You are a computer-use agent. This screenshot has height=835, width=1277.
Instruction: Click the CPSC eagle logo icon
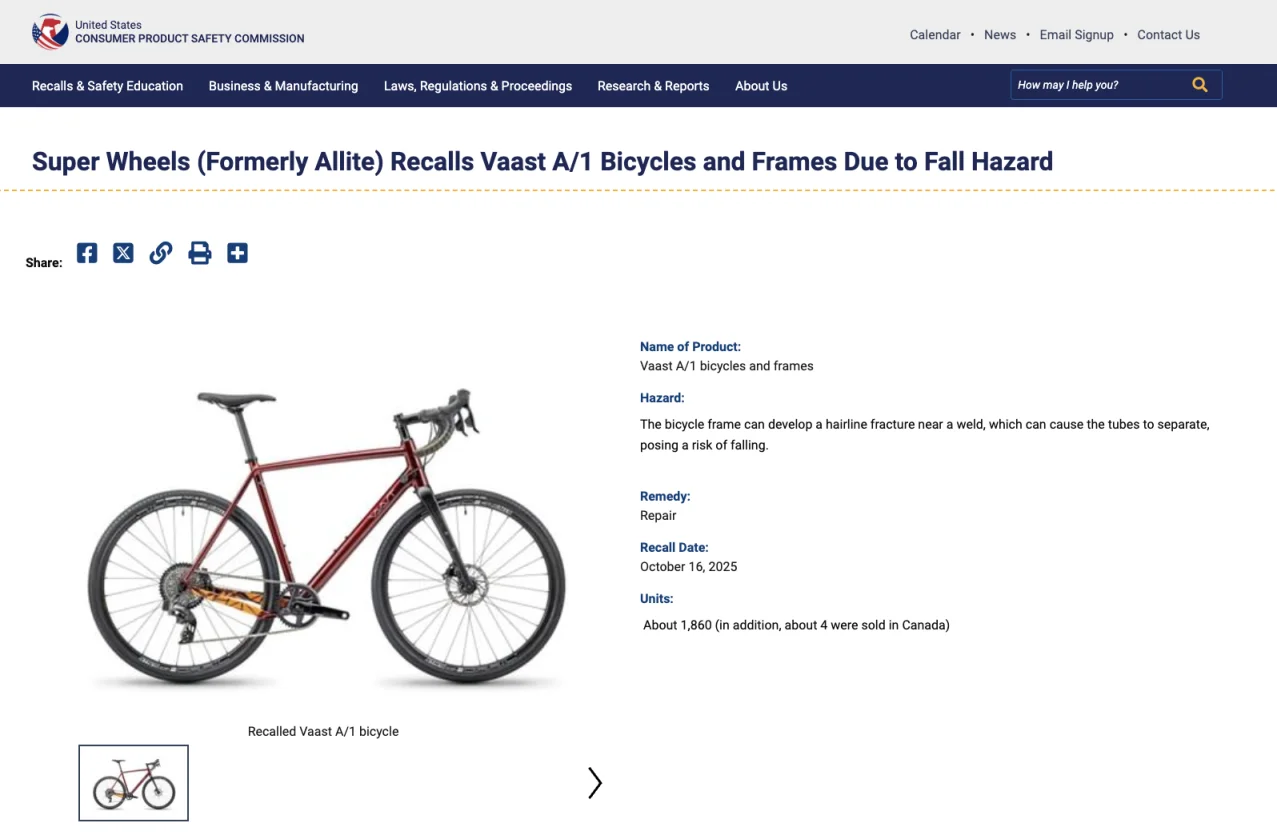(x=50, y=32)
